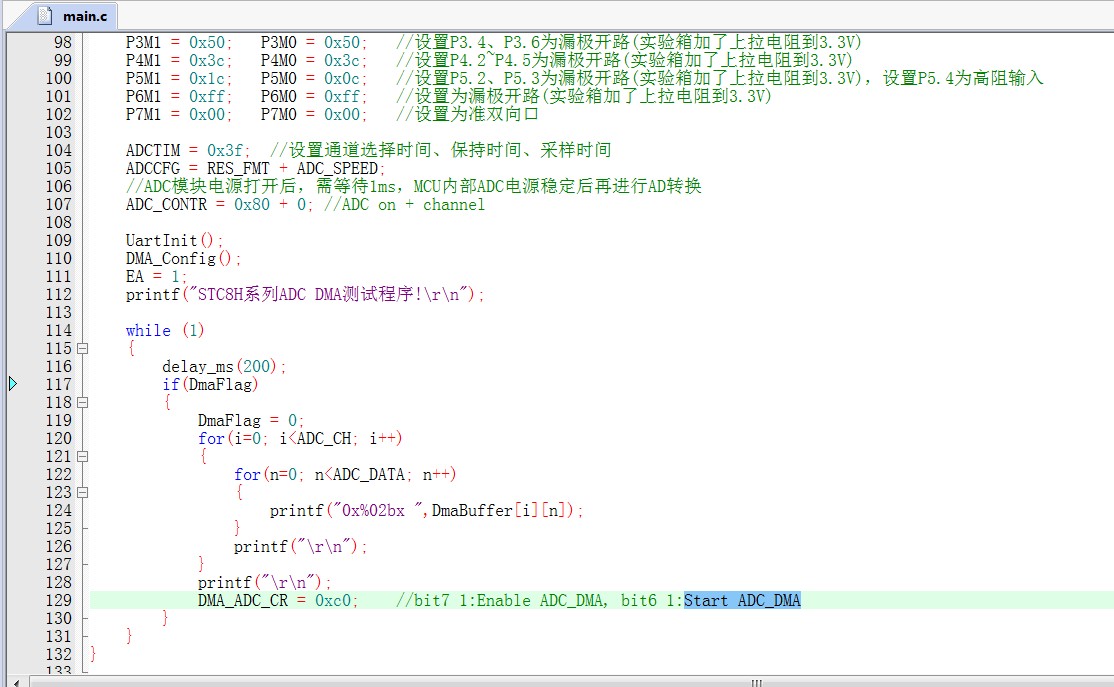Click "ADC_CONTR" at line 107
The height and width of the screenshot is (687, 1114).
[166, 205]
